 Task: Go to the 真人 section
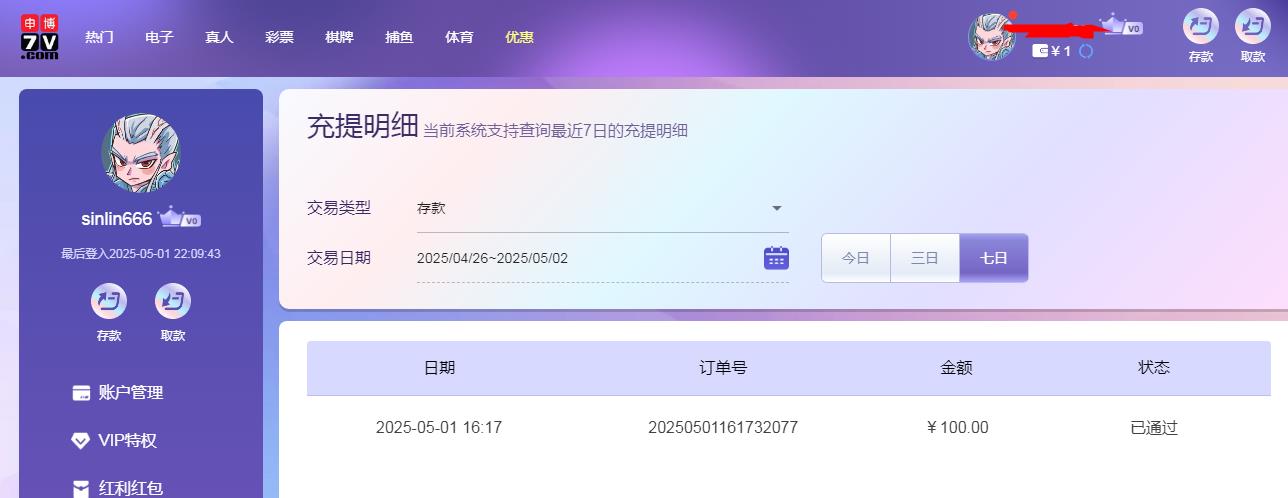219,37
